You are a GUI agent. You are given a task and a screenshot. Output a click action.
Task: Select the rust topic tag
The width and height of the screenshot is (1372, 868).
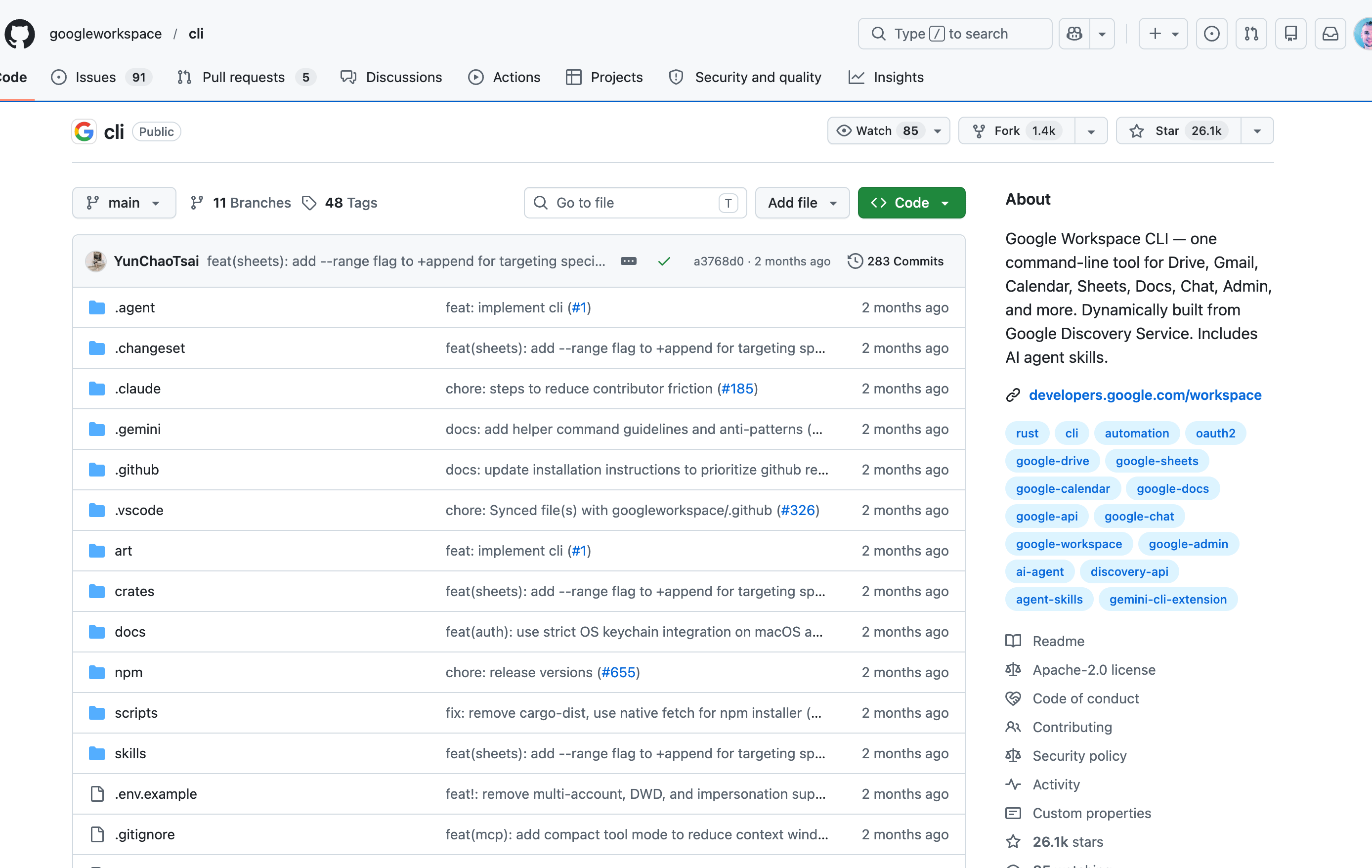pyautogui.click(x=1028, y=433)
